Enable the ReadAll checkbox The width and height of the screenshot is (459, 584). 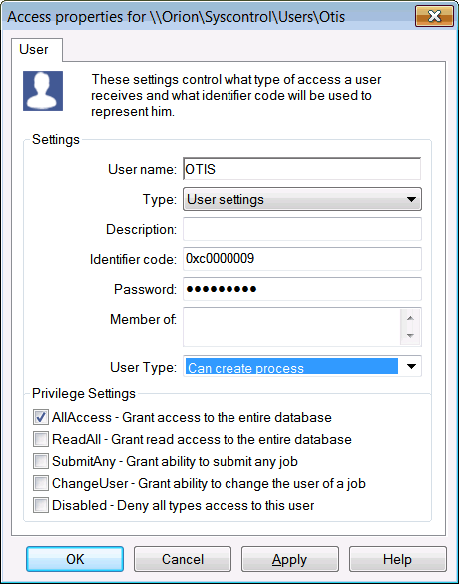click(41, 439)
